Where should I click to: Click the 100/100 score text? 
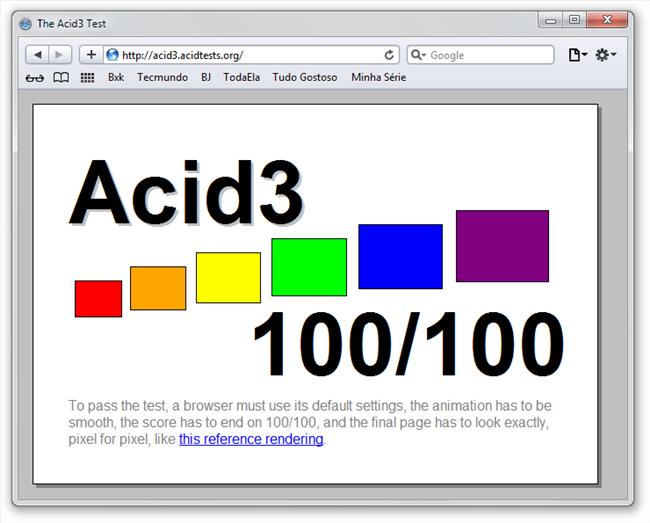(409, 344)
